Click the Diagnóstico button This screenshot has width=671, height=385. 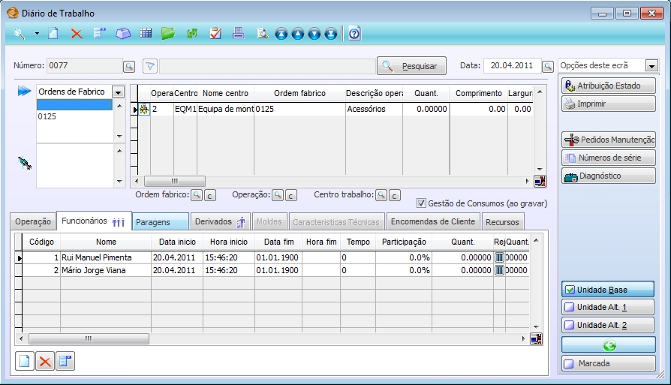[x=608, y=175]
